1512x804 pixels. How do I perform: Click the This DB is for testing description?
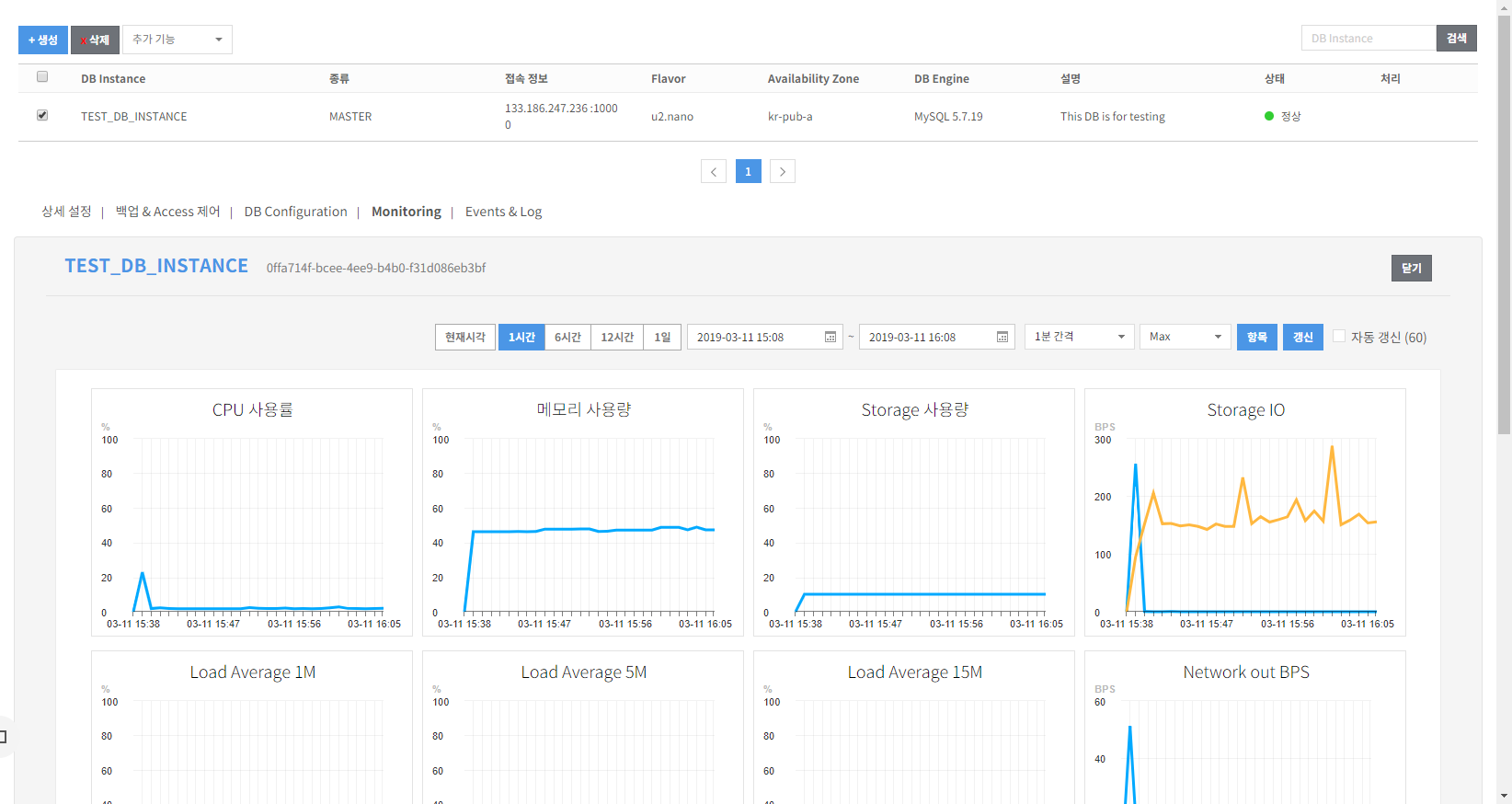1113,117
